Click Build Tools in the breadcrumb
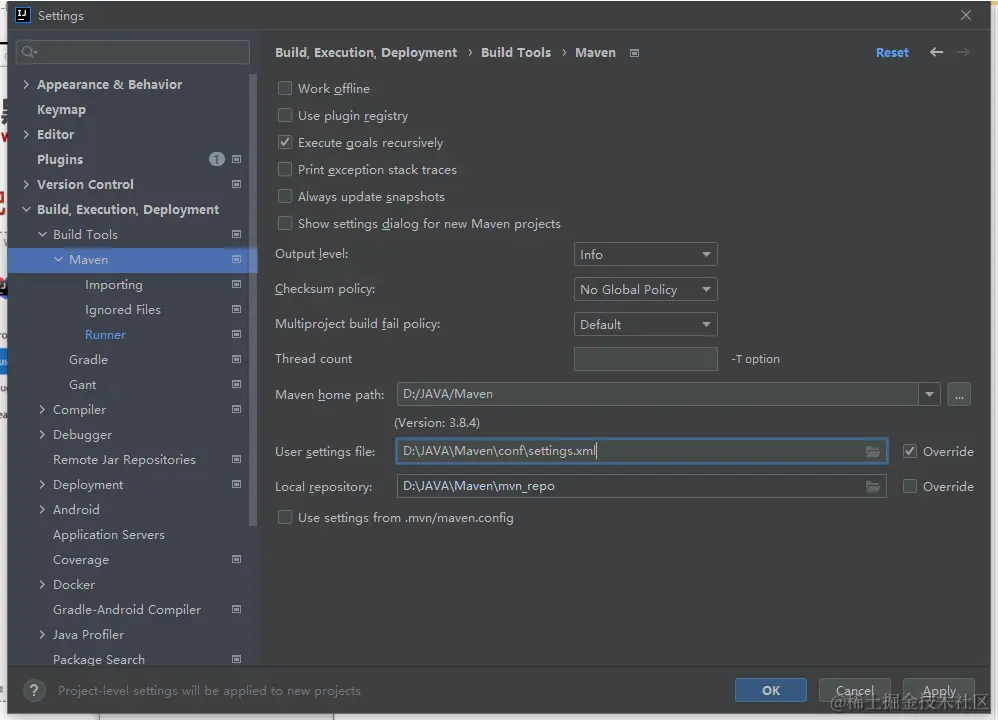This screenshot has height=720, width=998. (516, 52)
